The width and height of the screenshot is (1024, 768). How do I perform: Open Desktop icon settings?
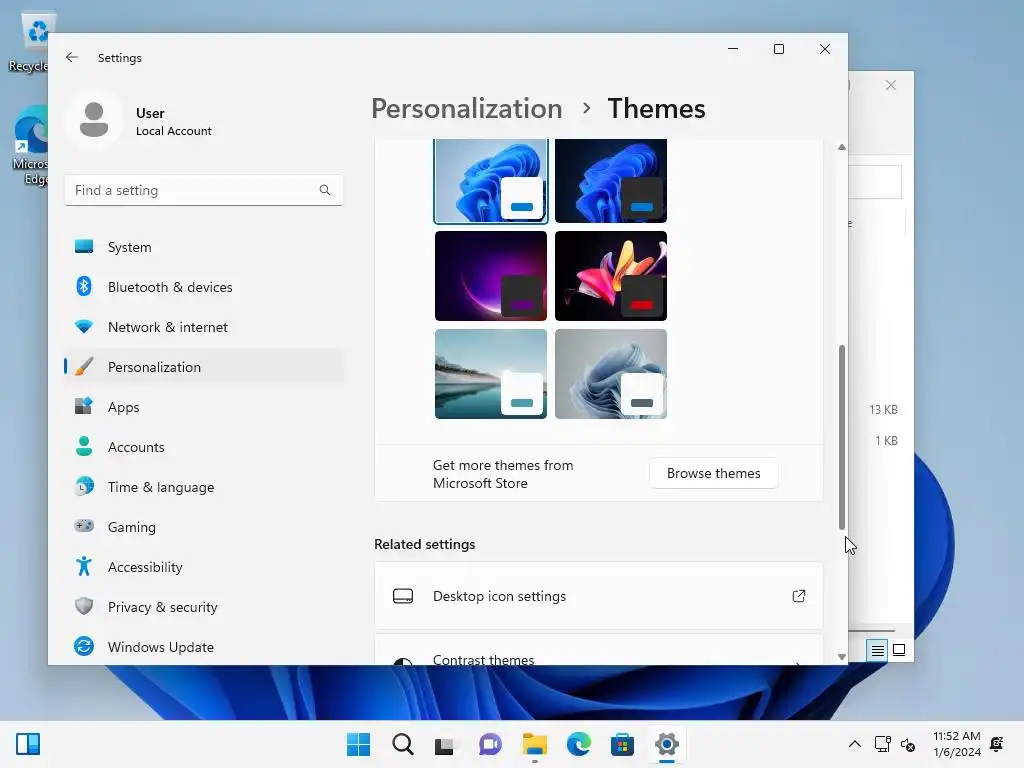pos(598,596)
